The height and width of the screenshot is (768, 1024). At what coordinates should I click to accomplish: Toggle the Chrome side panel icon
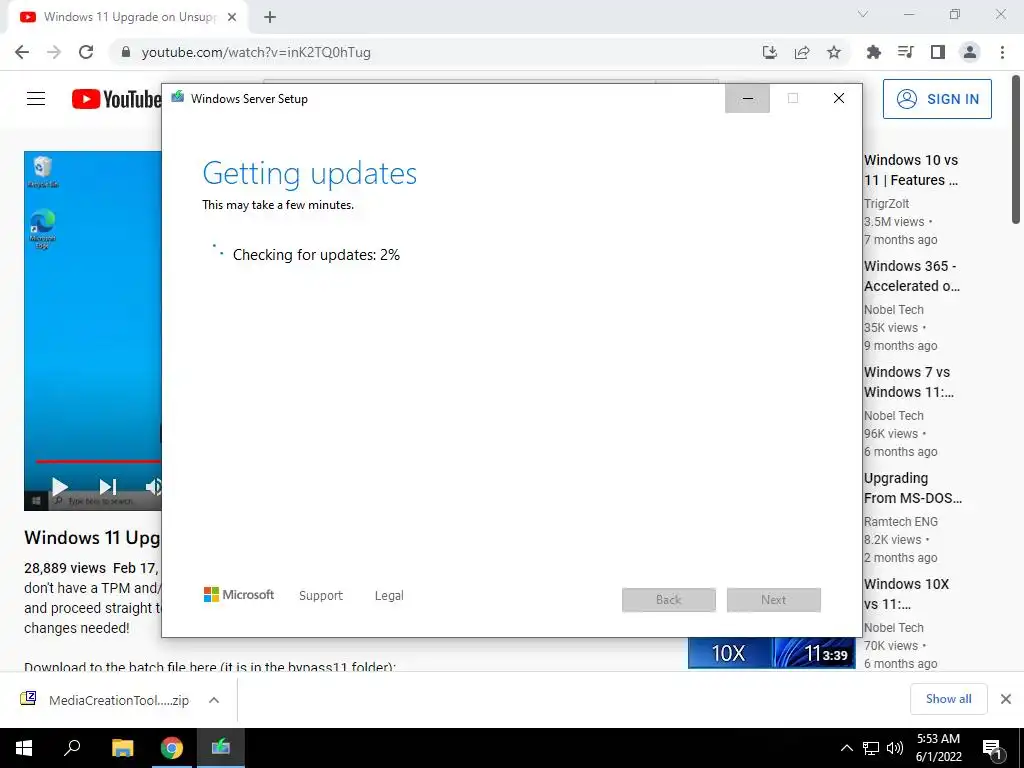(x=938, y=52)
